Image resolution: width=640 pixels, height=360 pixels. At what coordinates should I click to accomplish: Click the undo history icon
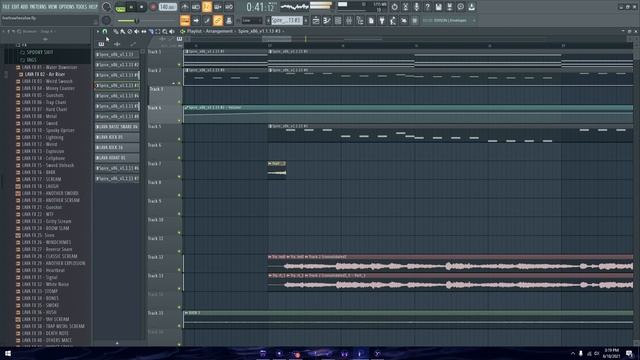(394, 7)
